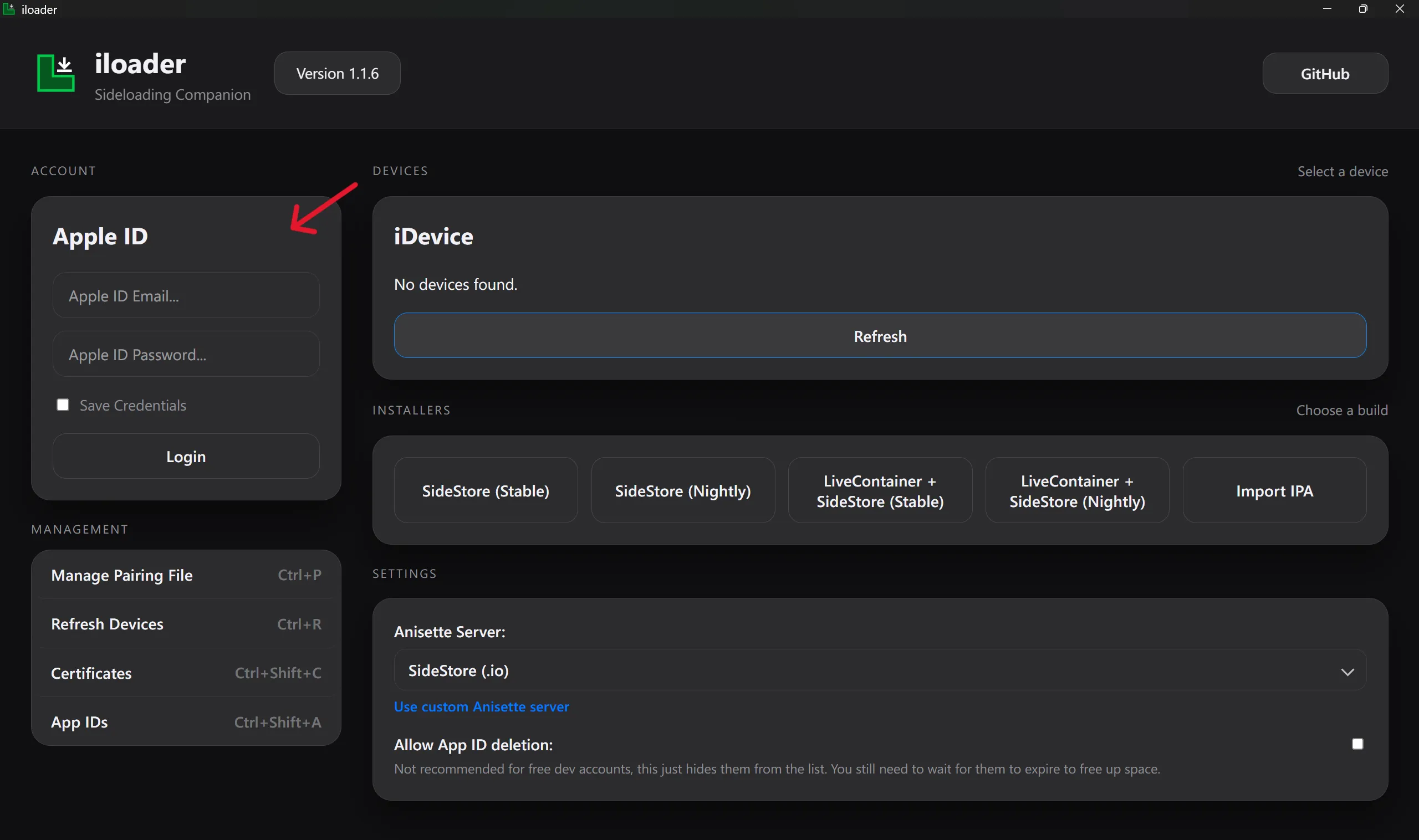The height and width of the screenshot is (840, 1419).
Task: Click the Refresh button under iDevice
Action: (879, 336)
